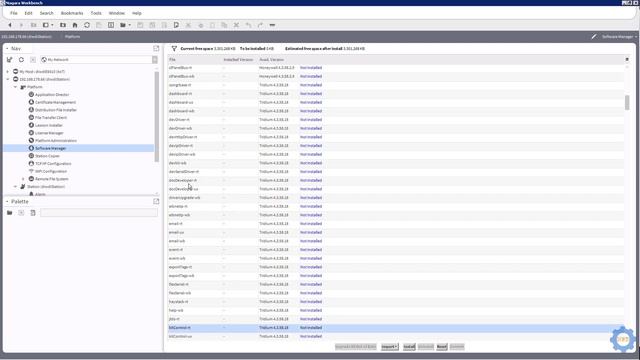The width and height of the screenshot is (640, 360).
Task: Click the Platform segment in the path bar
Action: click(72, 37)
